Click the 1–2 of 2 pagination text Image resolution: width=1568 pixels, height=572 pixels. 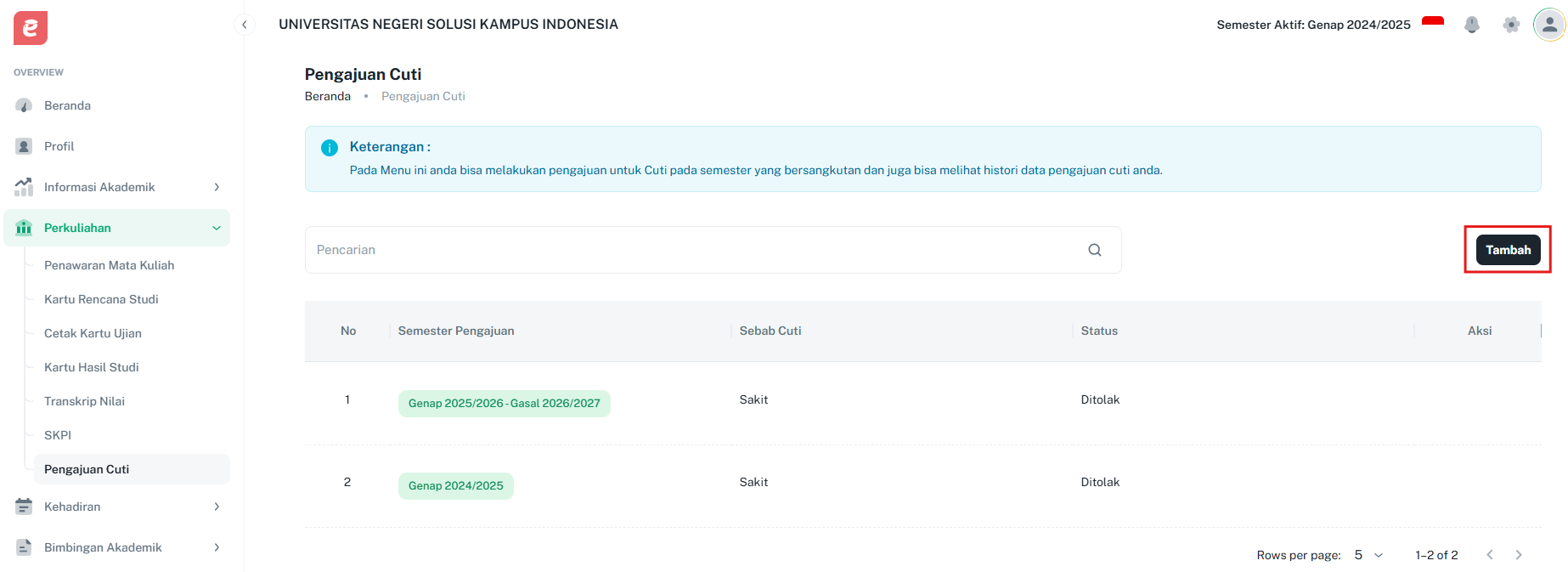point(1436,555)
